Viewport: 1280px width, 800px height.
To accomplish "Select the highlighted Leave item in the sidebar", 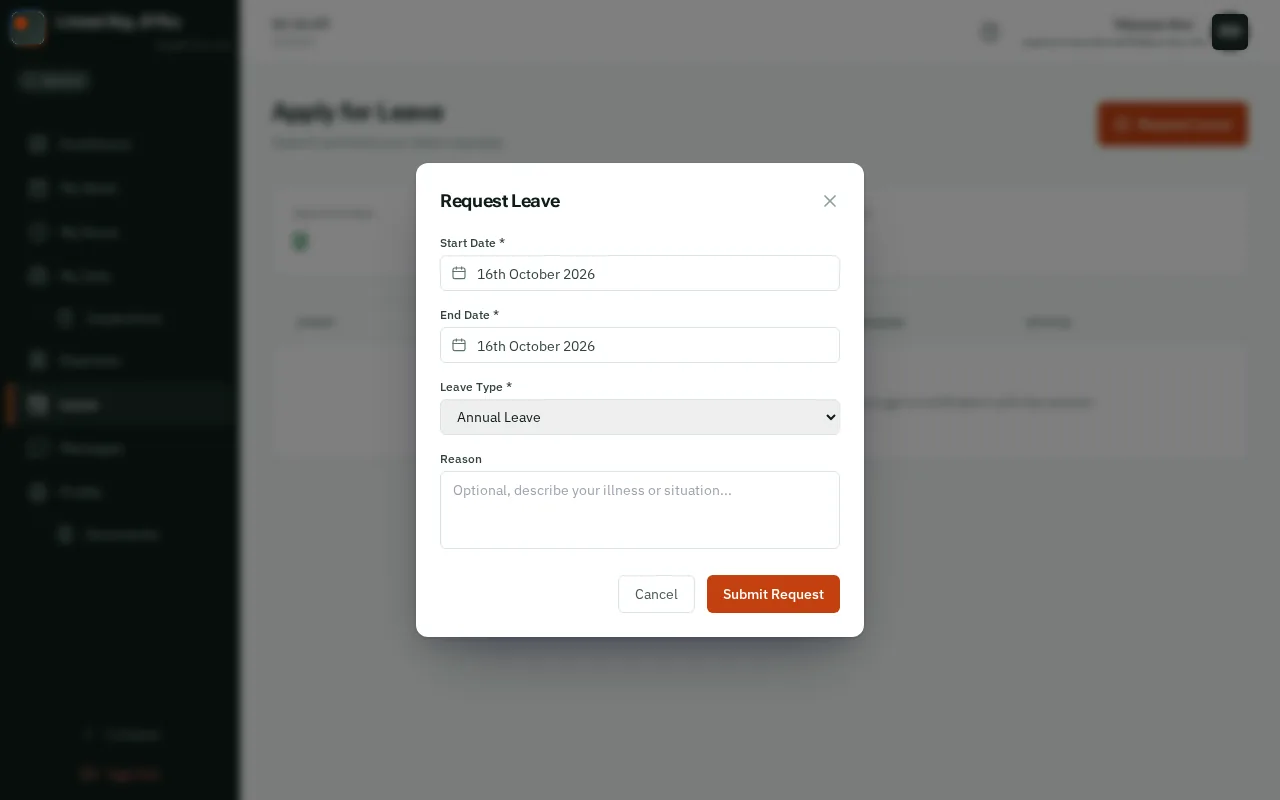I will click(x=120, y=405).
